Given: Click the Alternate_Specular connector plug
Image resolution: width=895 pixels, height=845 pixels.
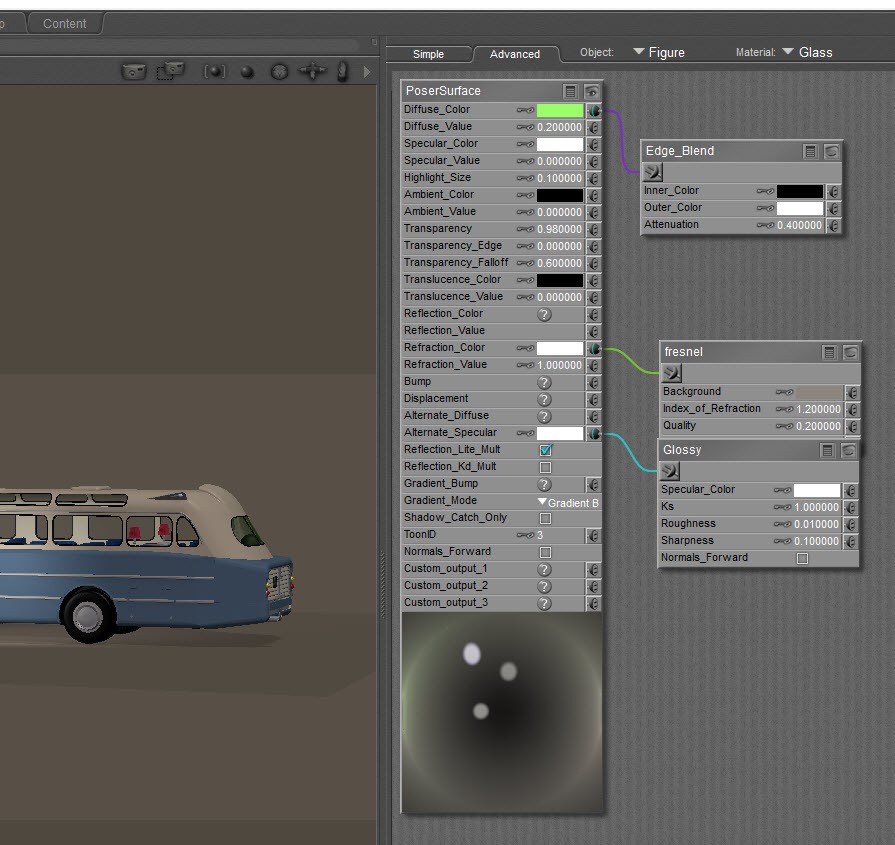Looking at the screenshot, I should (594, 433).
